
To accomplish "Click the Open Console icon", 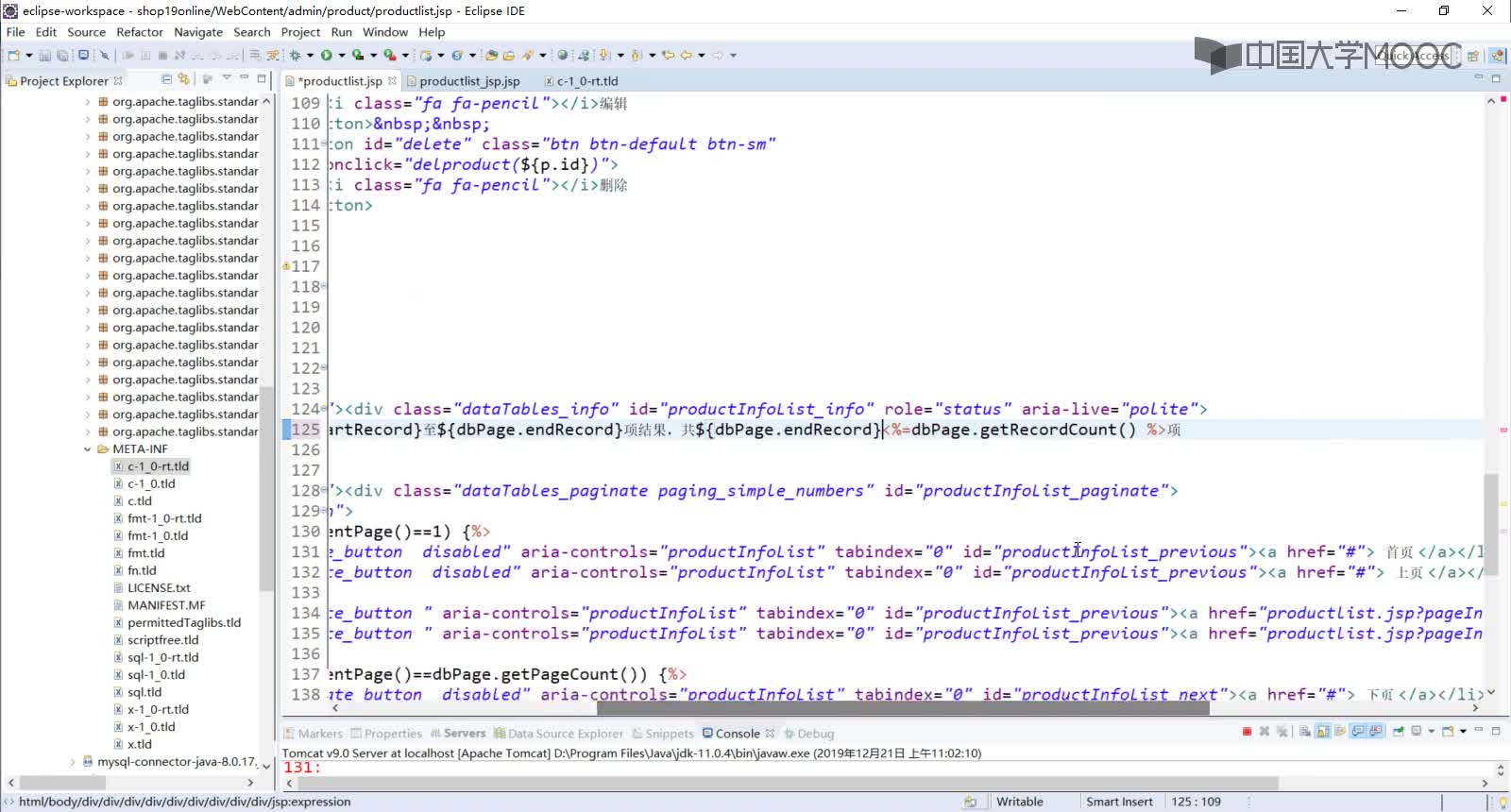I will click(1448, 732).
